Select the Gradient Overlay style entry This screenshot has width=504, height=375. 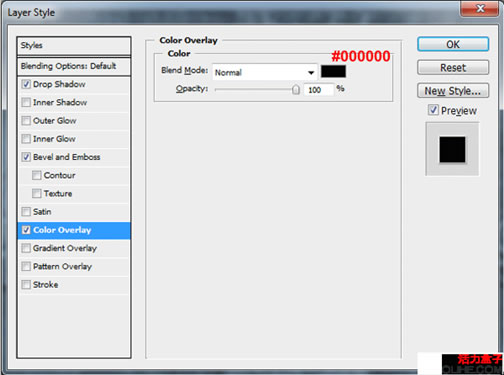click(74, 248)
